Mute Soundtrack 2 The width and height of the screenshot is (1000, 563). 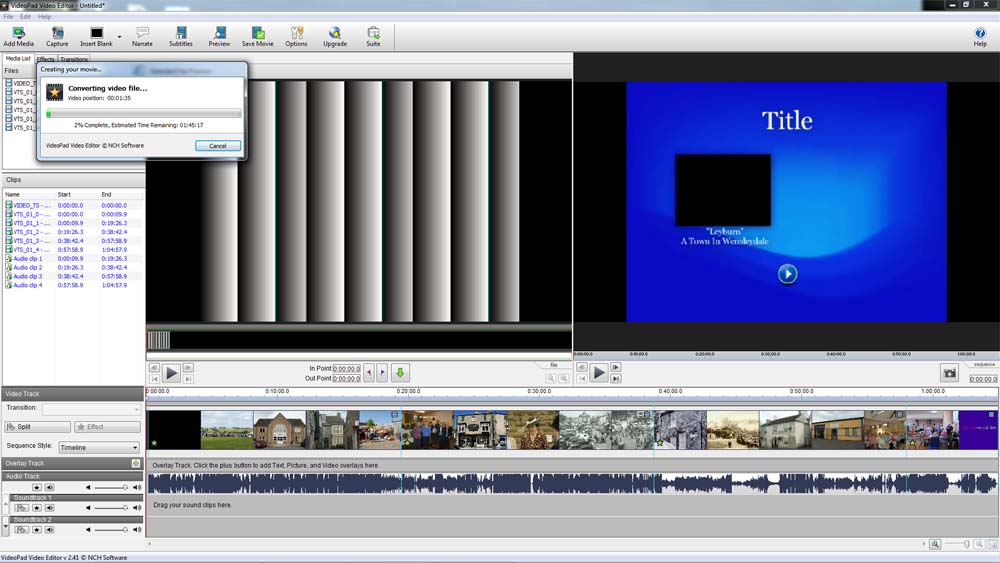[x=49, y=530]
